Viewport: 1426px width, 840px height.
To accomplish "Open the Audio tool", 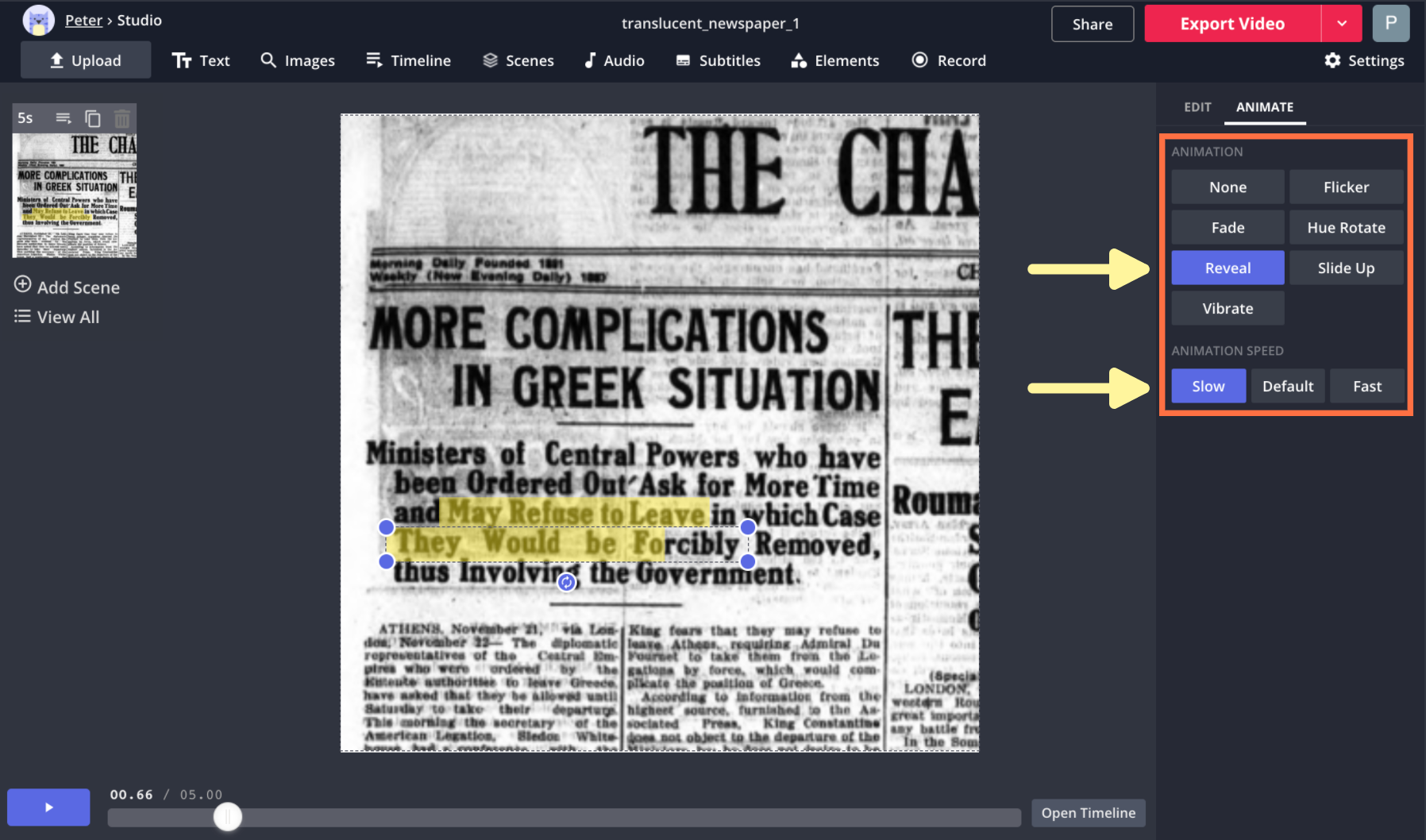I will (x=614, y=60).
